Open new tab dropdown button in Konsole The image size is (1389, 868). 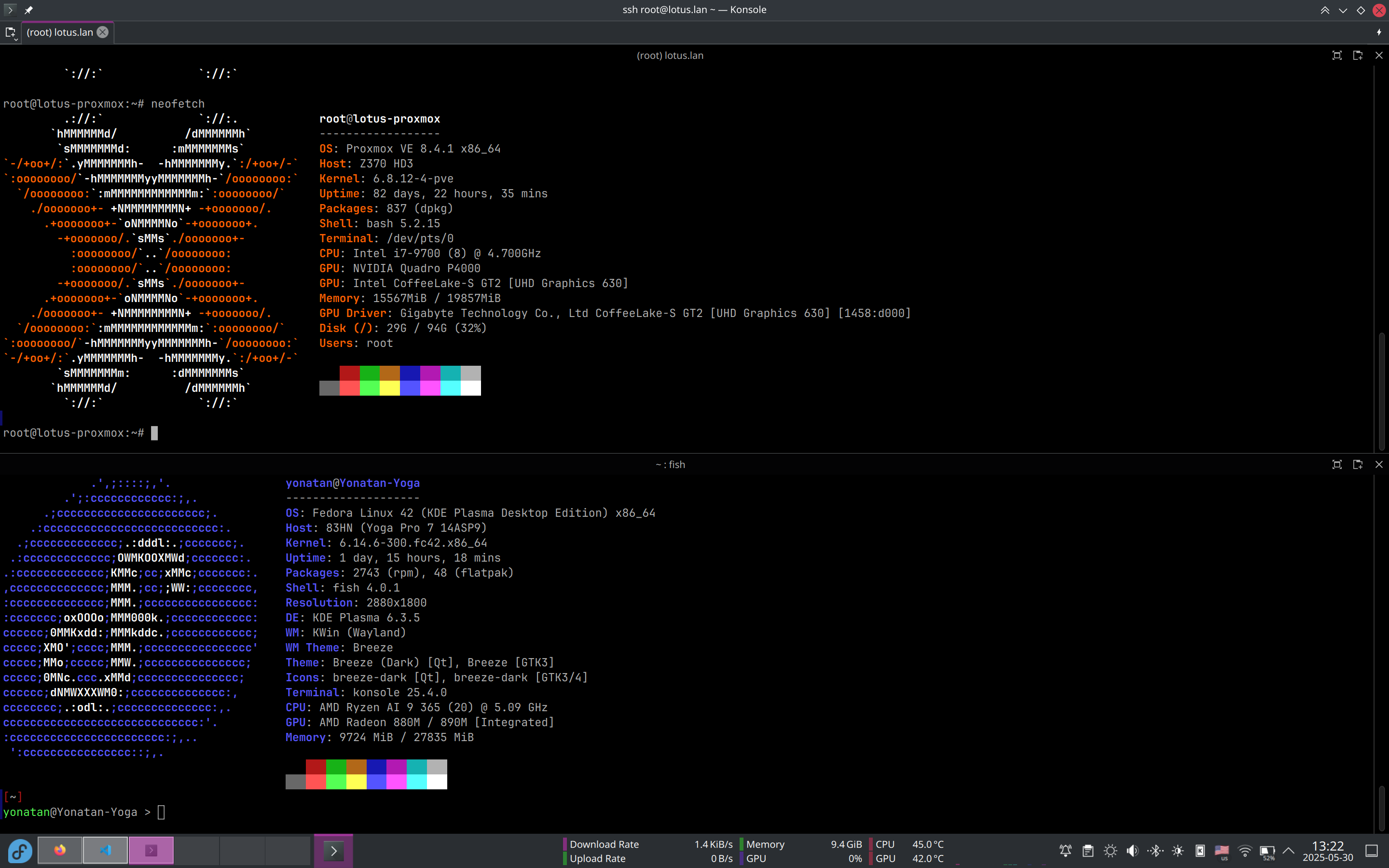click(10, 33)
